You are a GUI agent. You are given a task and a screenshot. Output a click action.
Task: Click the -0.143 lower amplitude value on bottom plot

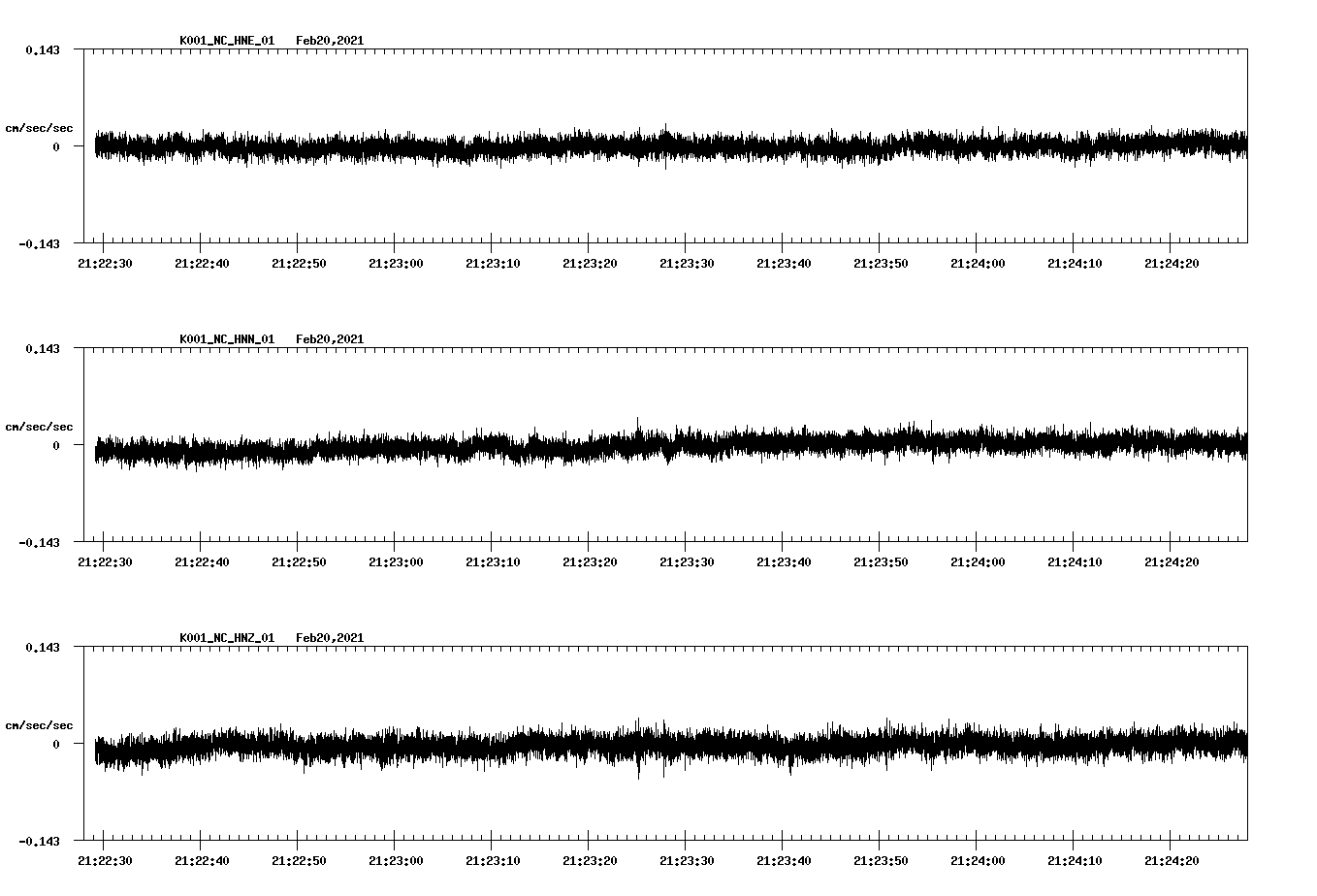point(40,843)
